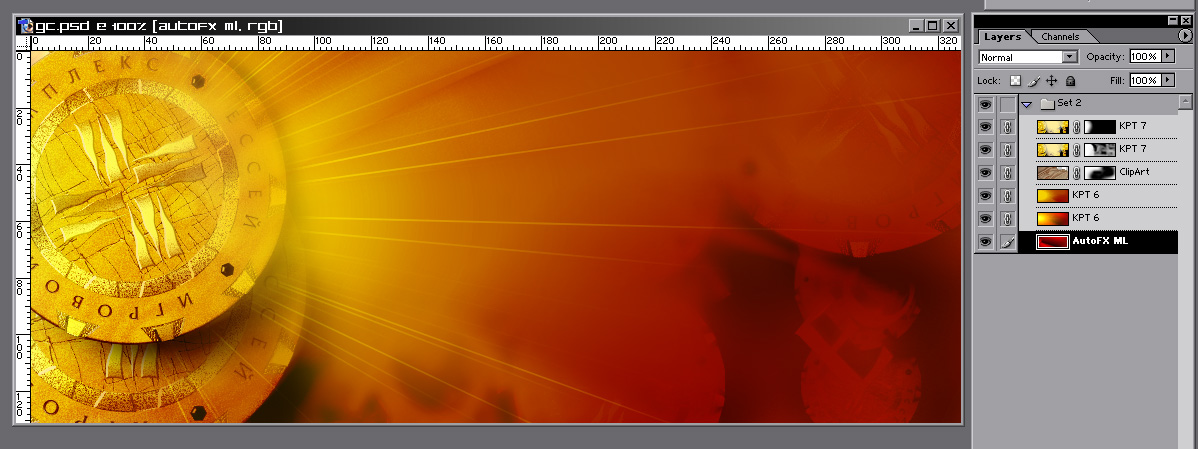This screenshot has width=1198, height=449.
Task: Click the solid black mask of topmost KPT 7
Action: pos(1099,127)
